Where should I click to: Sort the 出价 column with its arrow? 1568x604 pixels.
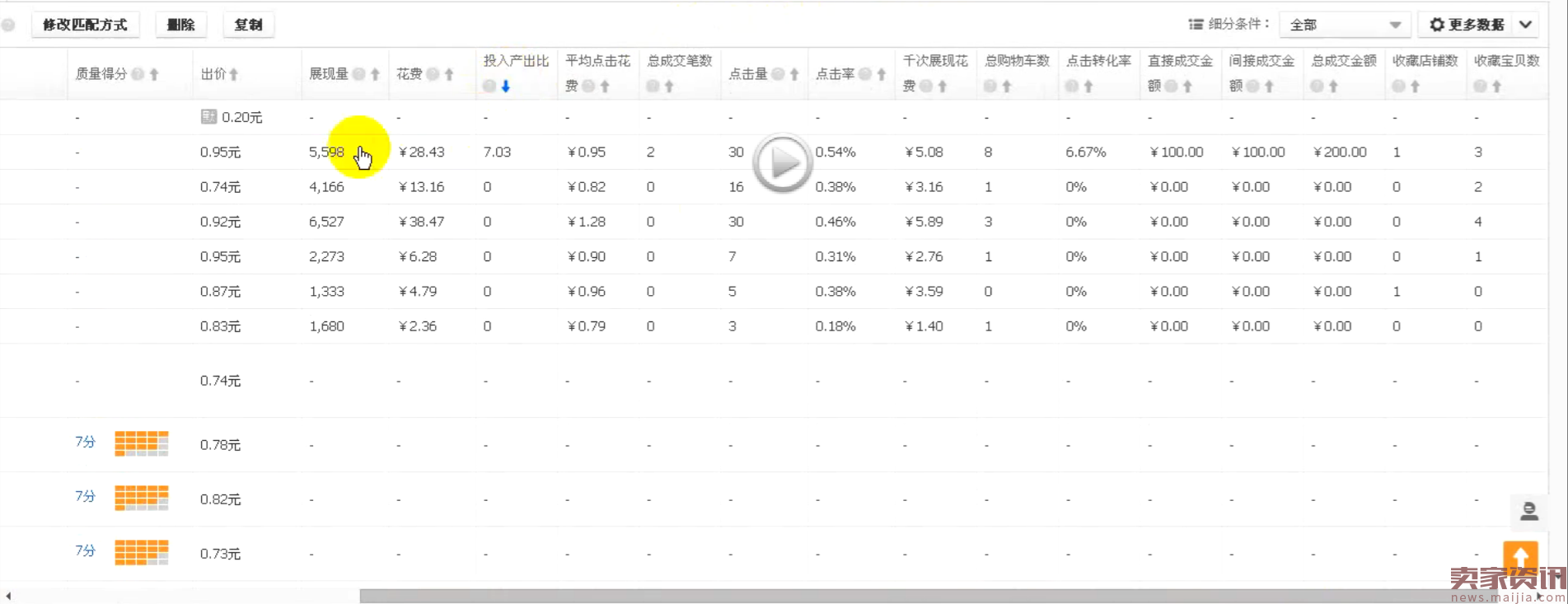pyautogui.click(x=234, y=74)
